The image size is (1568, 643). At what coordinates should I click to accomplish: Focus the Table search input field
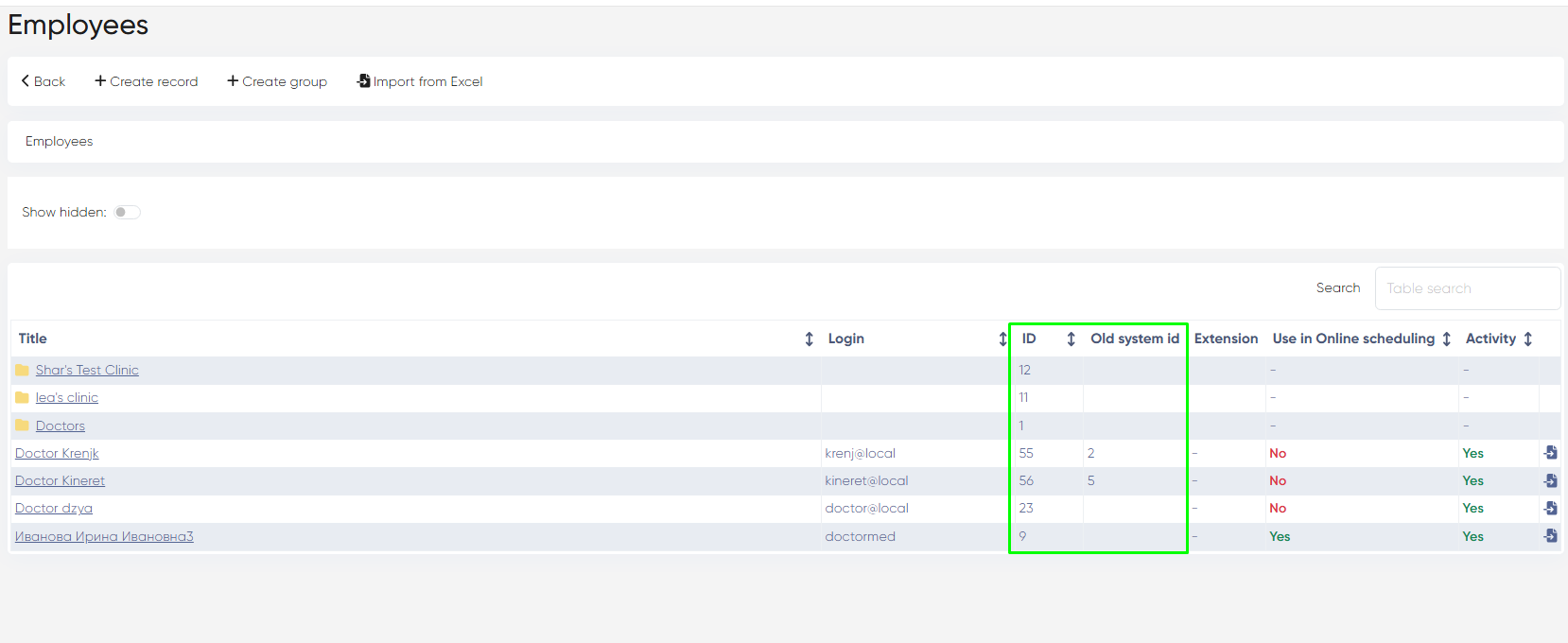coord(1467,288)
